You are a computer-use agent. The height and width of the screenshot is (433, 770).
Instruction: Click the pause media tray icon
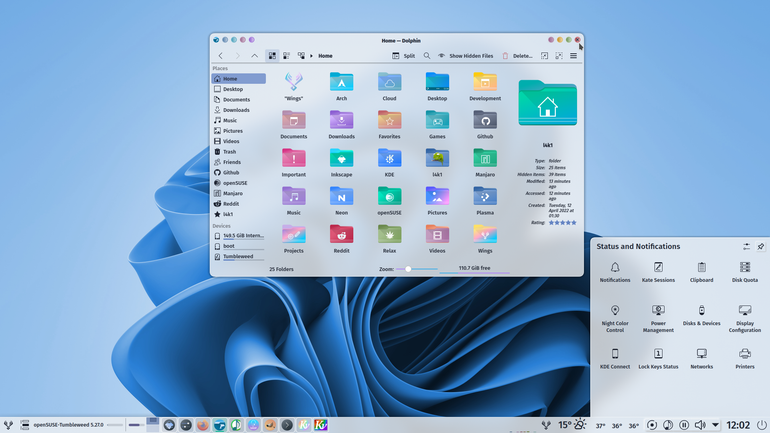click(684, 425)
